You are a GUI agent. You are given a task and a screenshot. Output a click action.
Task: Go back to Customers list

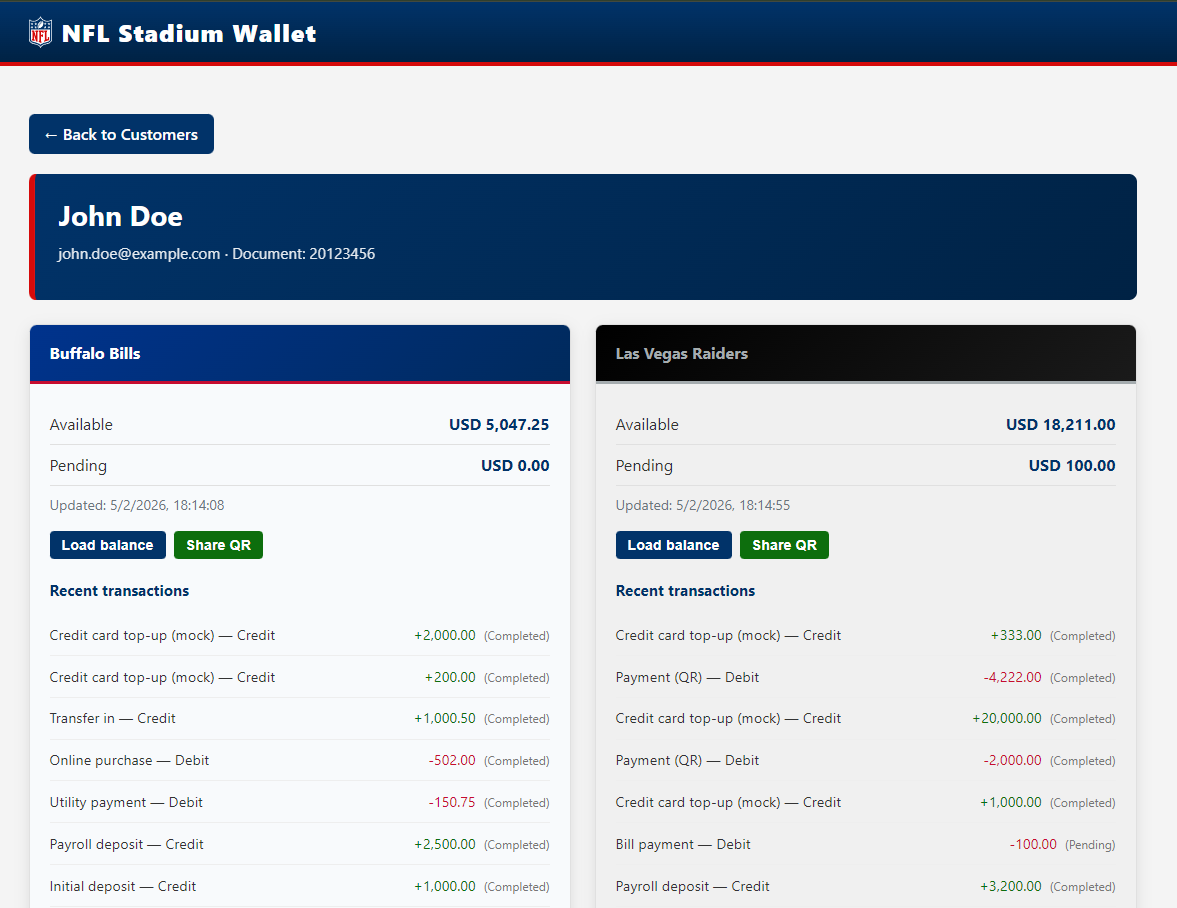click(121, 134)
